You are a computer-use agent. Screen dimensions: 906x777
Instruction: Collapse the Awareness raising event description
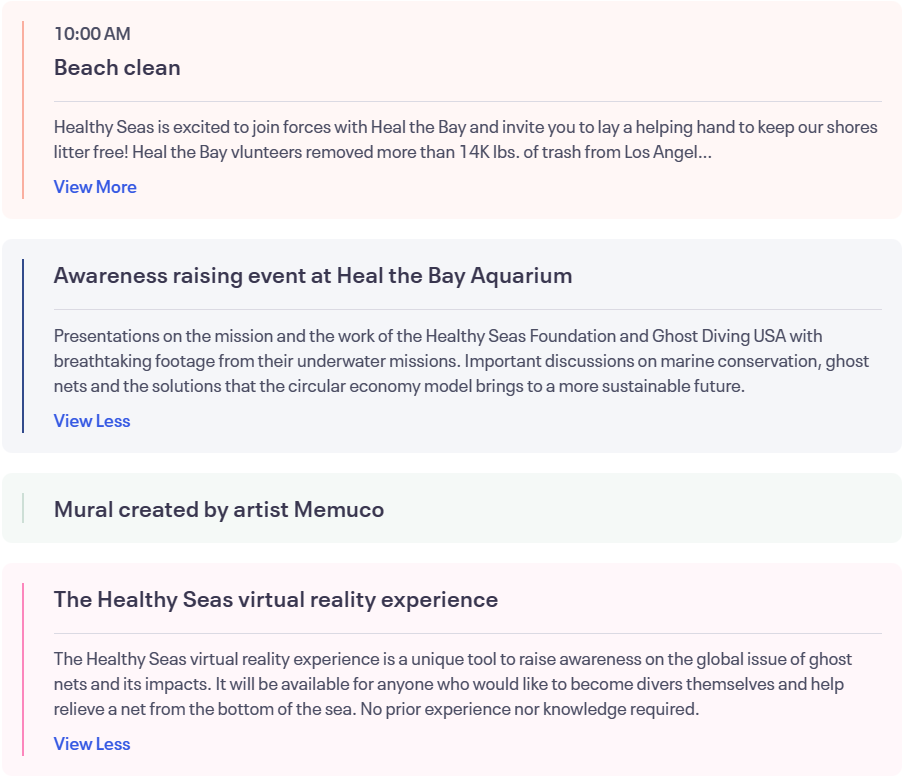(91, 420)
